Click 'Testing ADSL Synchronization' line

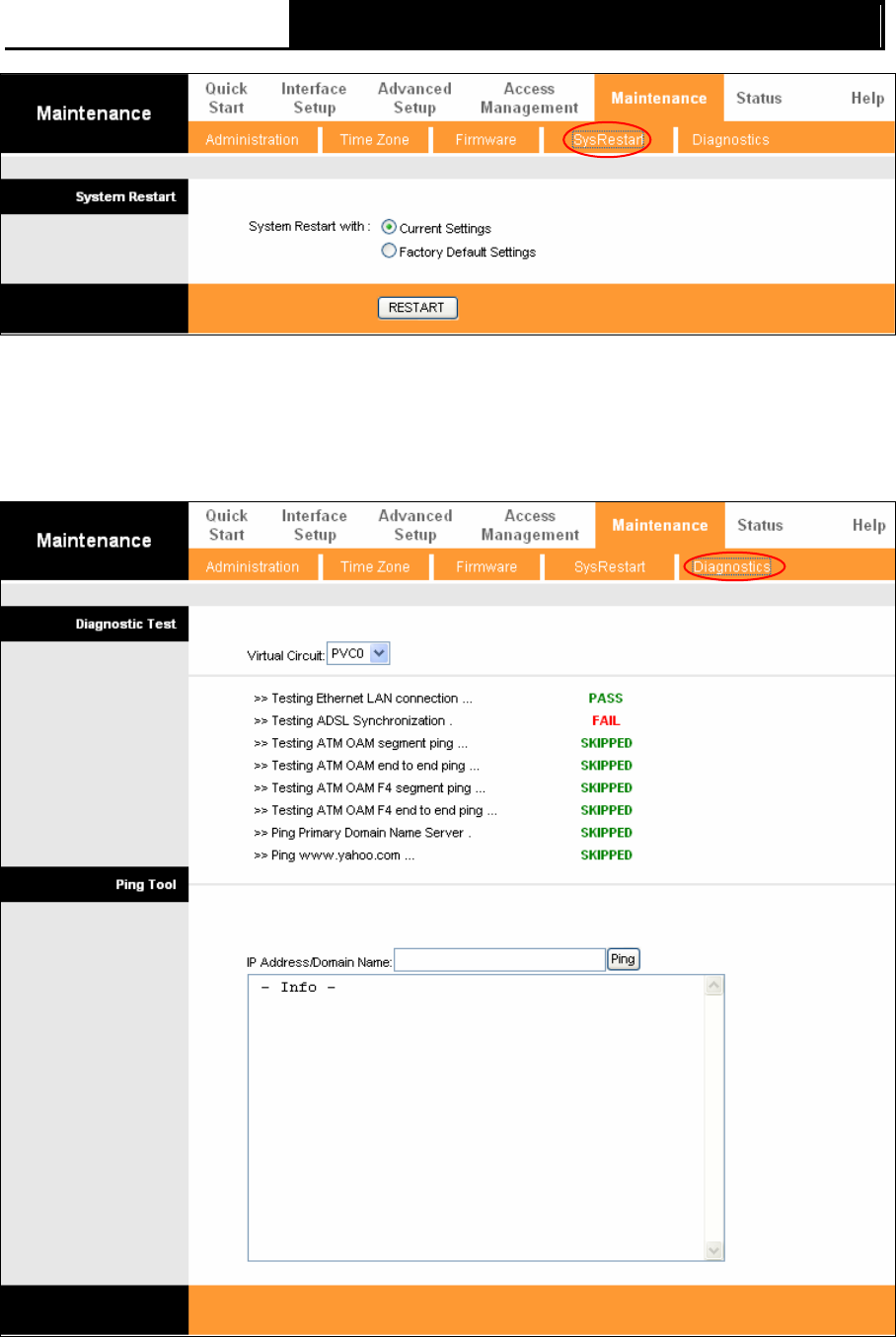click(353, 720)
